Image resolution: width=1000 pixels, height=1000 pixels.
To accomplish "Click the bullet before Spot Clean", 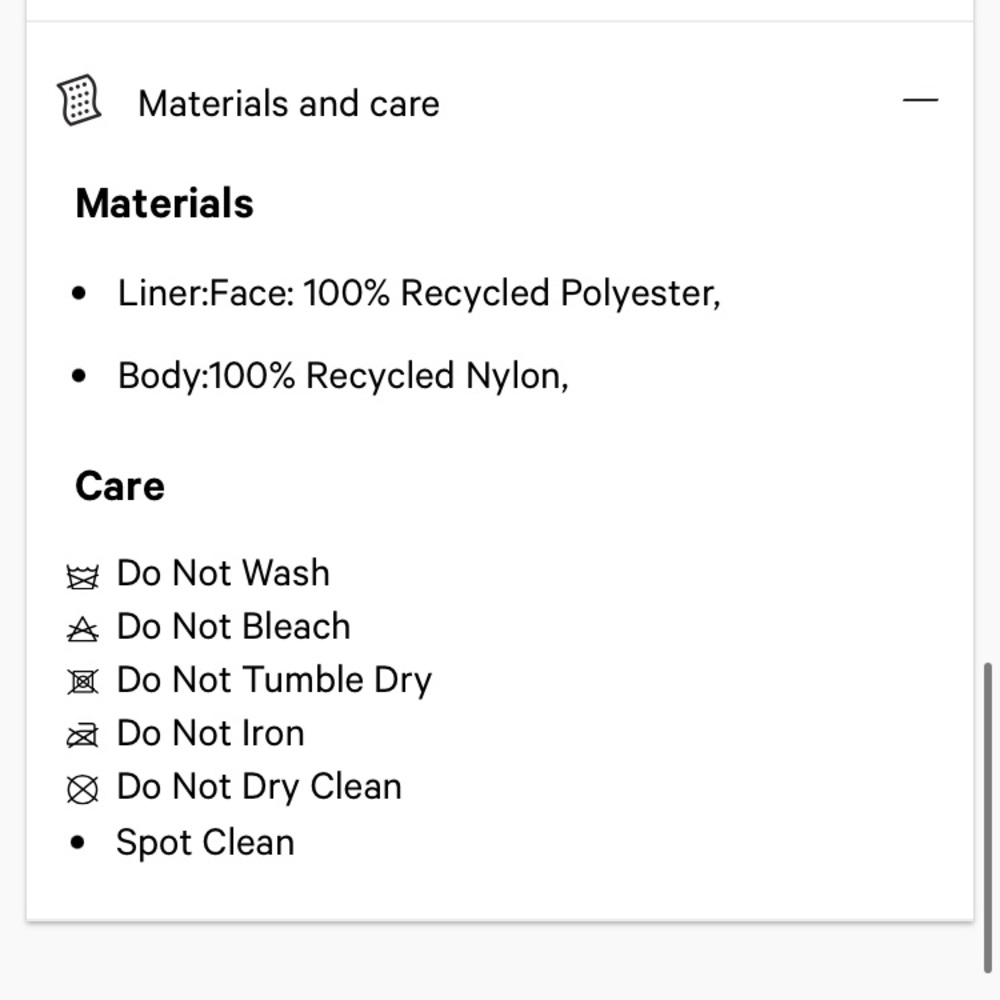I will click(x=78, y=843).
